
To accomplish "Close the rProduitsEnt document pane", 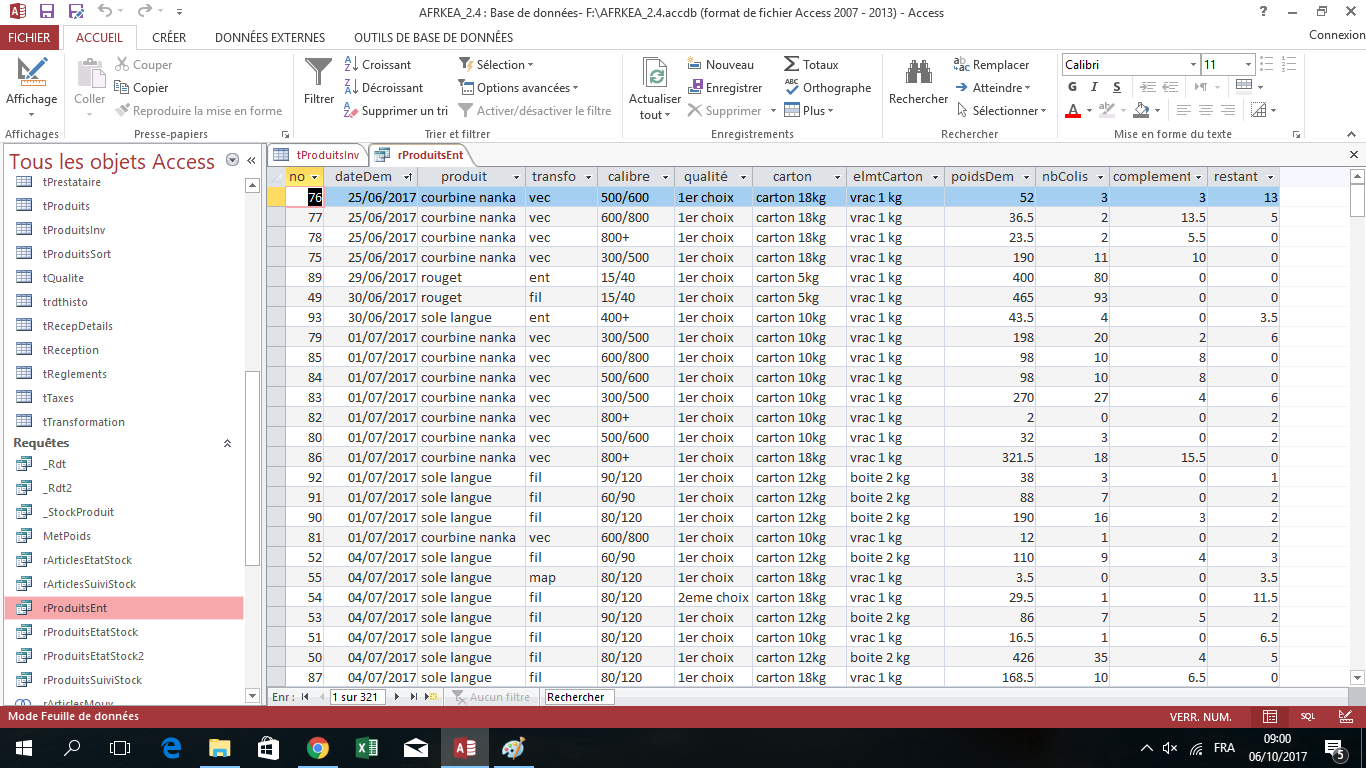I will [x=1354, y=155].
